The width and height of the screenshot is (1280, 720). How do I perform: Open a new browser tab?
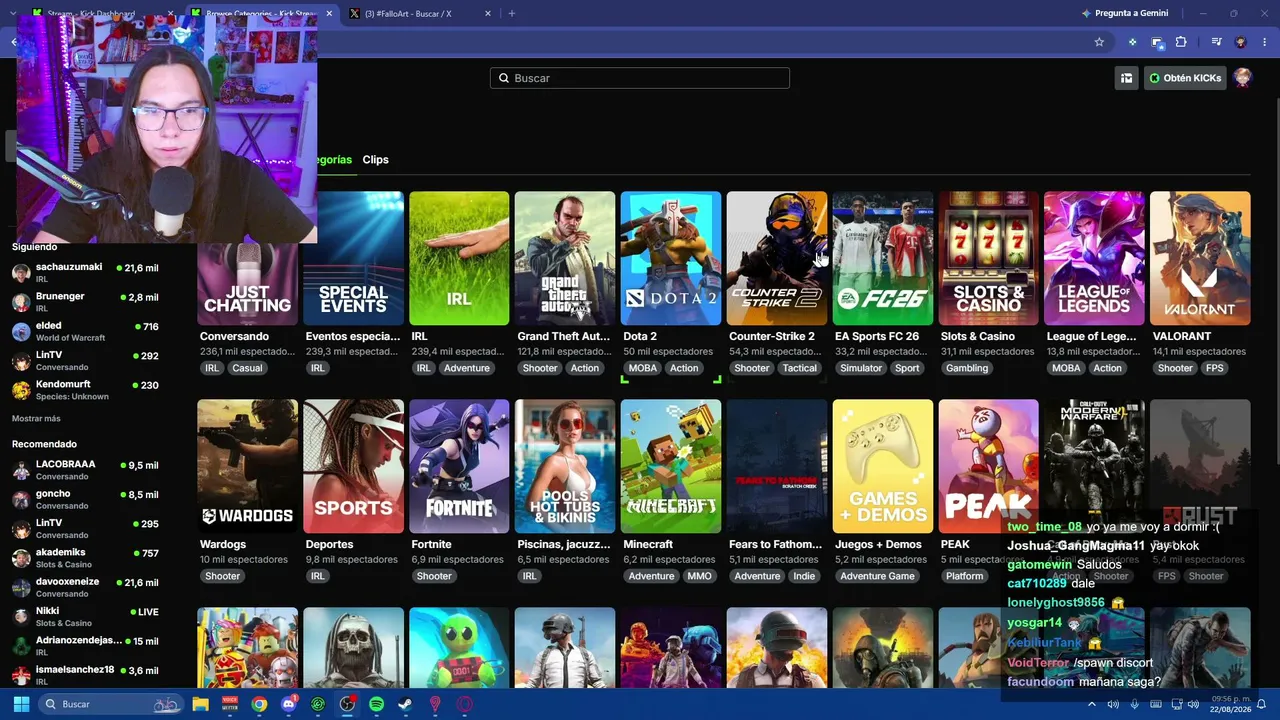[x=512, y=14]
